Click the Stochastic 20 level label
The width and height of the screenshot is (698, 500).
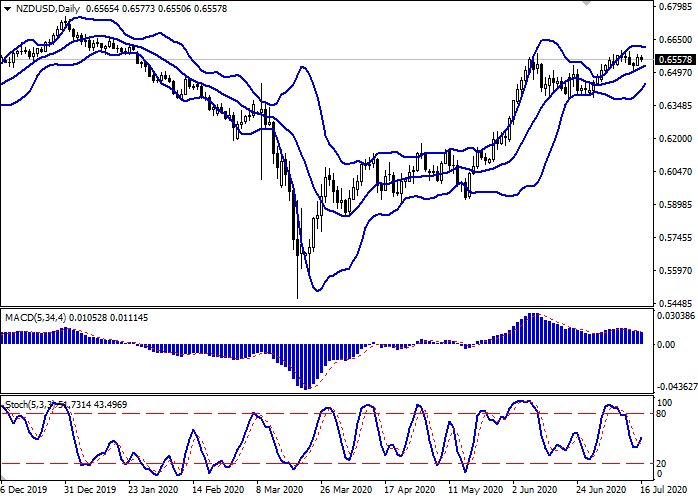[661, 463]
